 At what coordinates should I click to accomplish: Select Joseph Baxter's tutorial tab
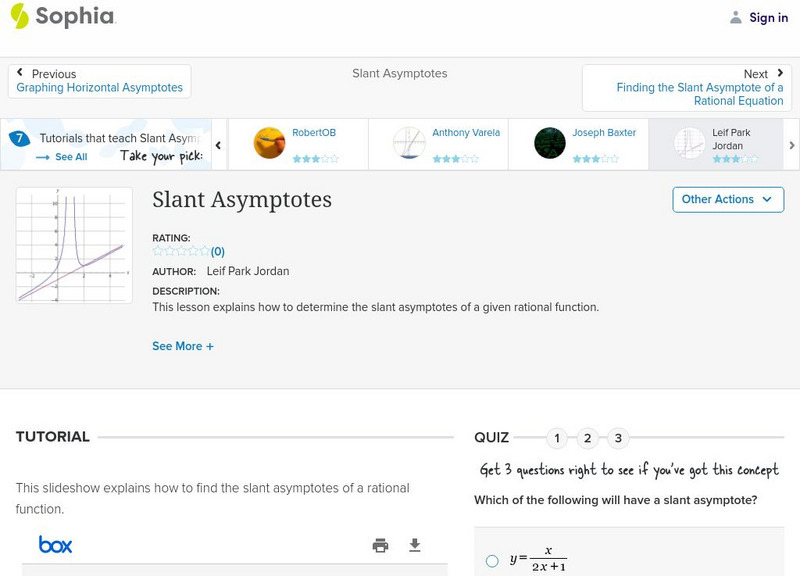click(578, 144)
